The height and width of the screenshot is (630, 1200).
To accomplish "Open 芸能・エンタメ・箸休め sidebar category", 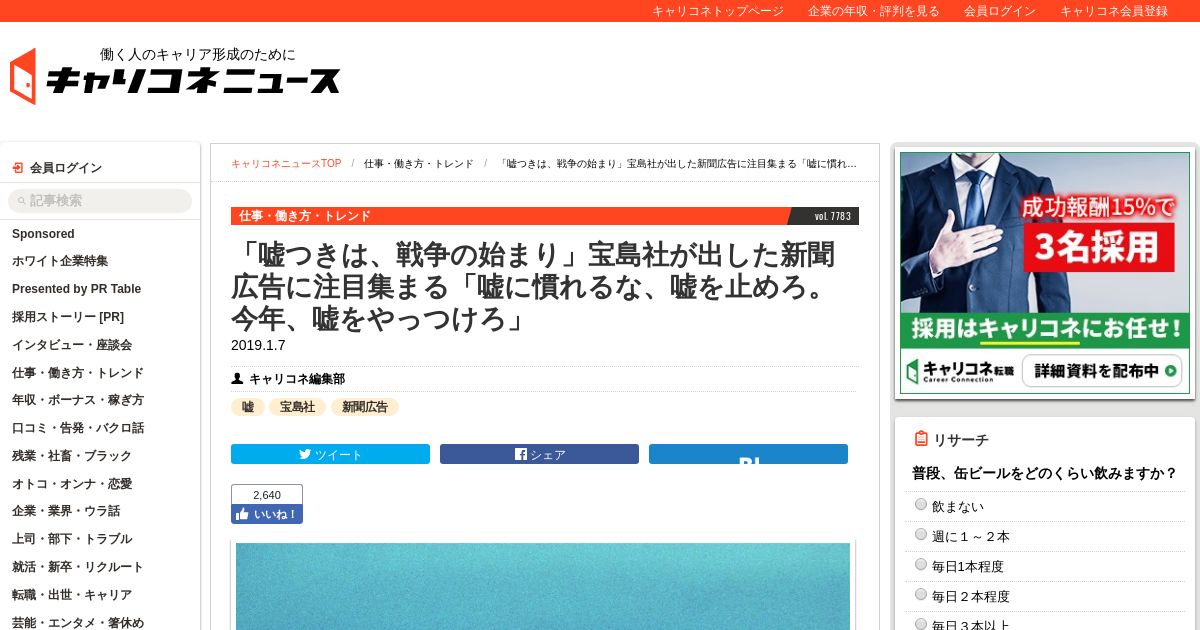I will point(78,623).
